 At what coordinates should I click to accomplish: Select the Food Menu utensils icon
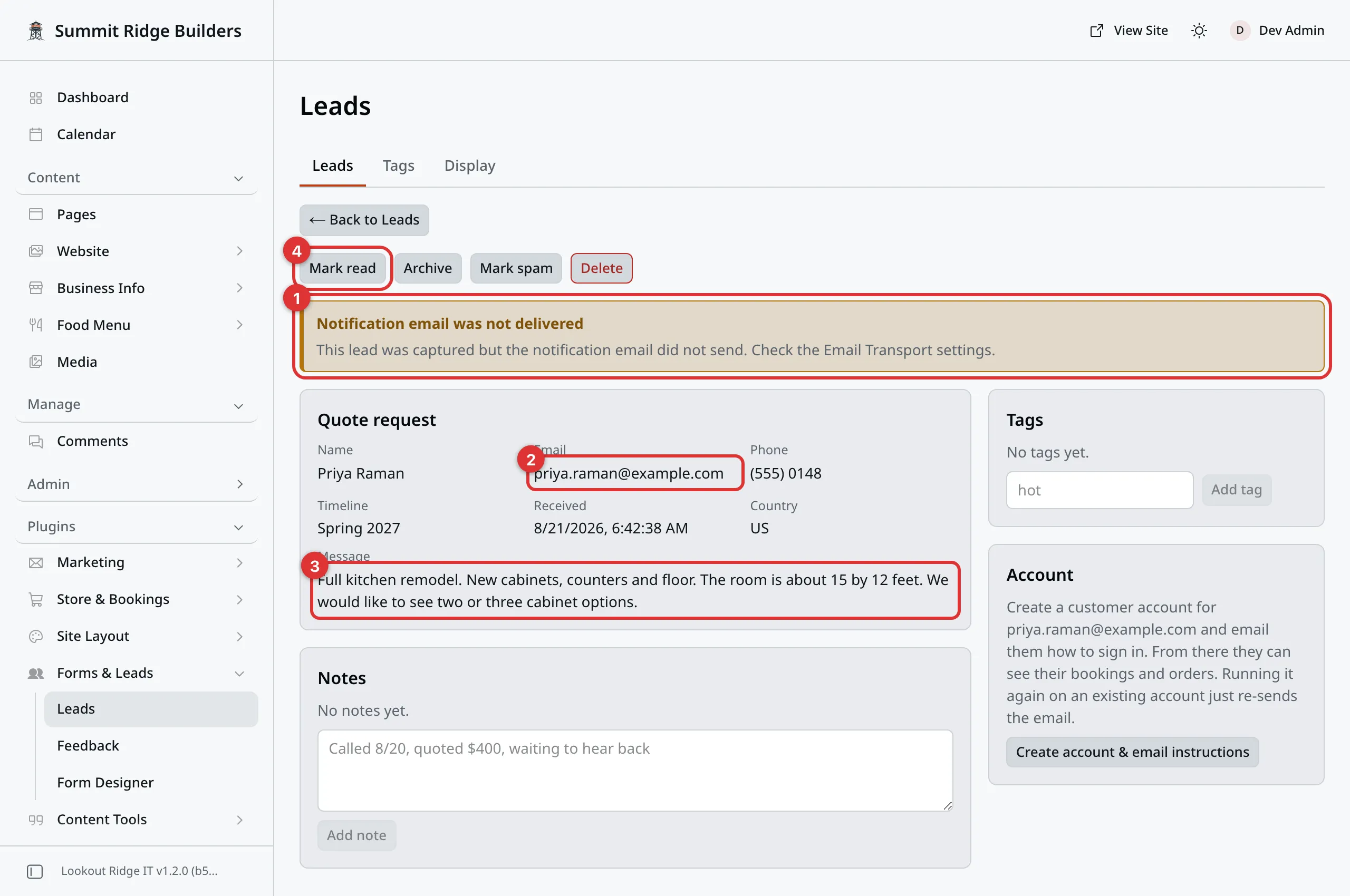(x=35, y=325)
